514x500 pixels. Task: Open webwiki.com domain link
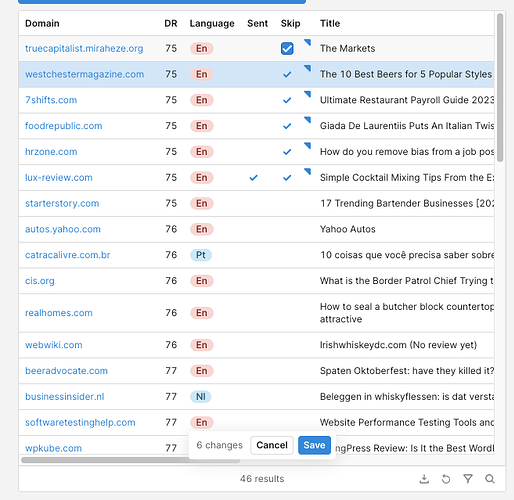coord(54,345)
